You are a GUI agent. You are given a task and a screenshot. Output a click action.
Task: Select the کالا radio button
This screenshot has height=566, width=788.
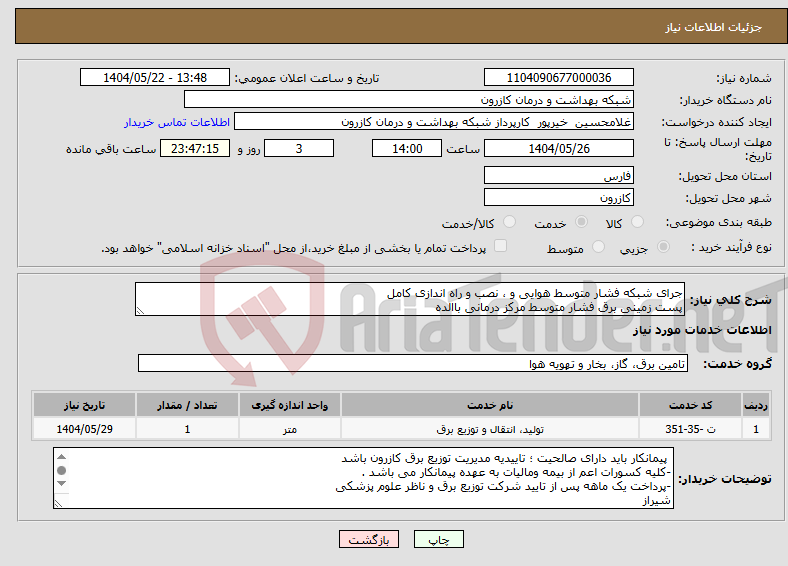pos(637,222)
